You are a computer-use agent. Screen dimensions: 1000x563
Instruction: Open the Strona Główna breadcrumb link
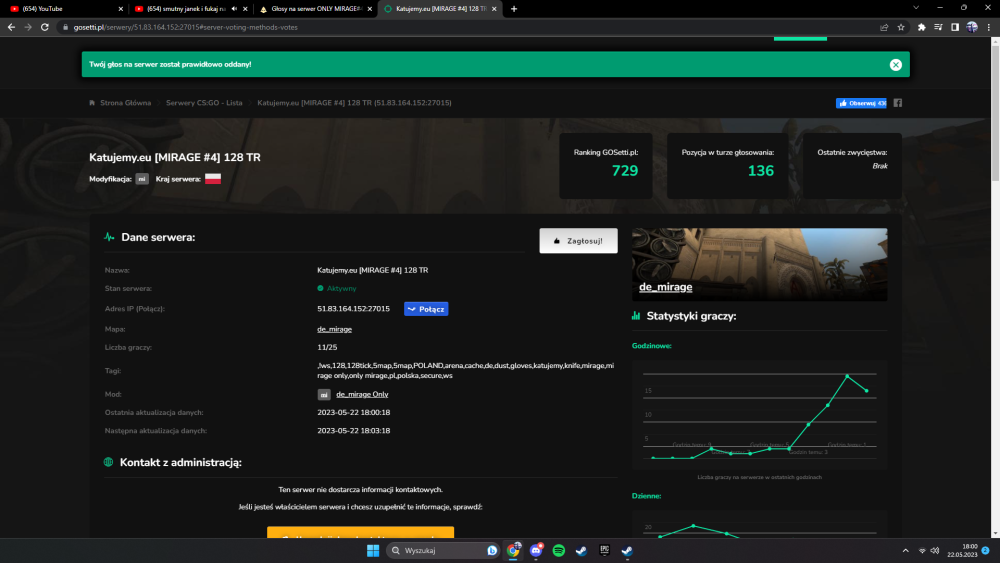[125, 103]
